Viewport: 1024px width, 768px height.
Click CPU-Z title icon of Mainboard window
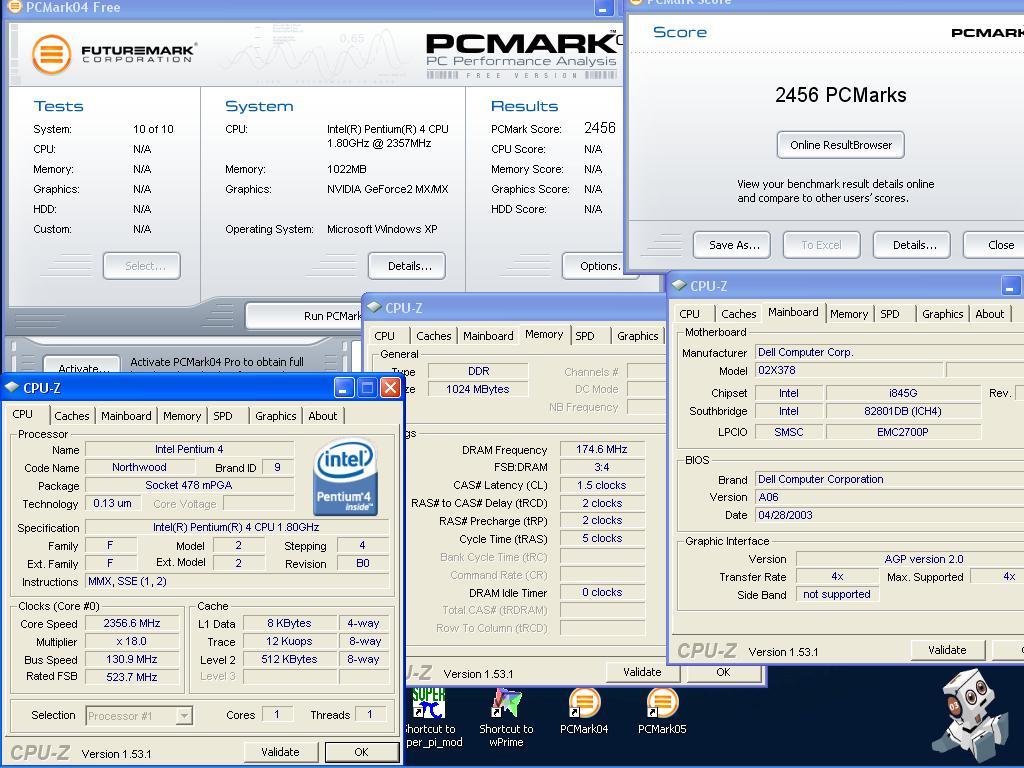(679, 285)
